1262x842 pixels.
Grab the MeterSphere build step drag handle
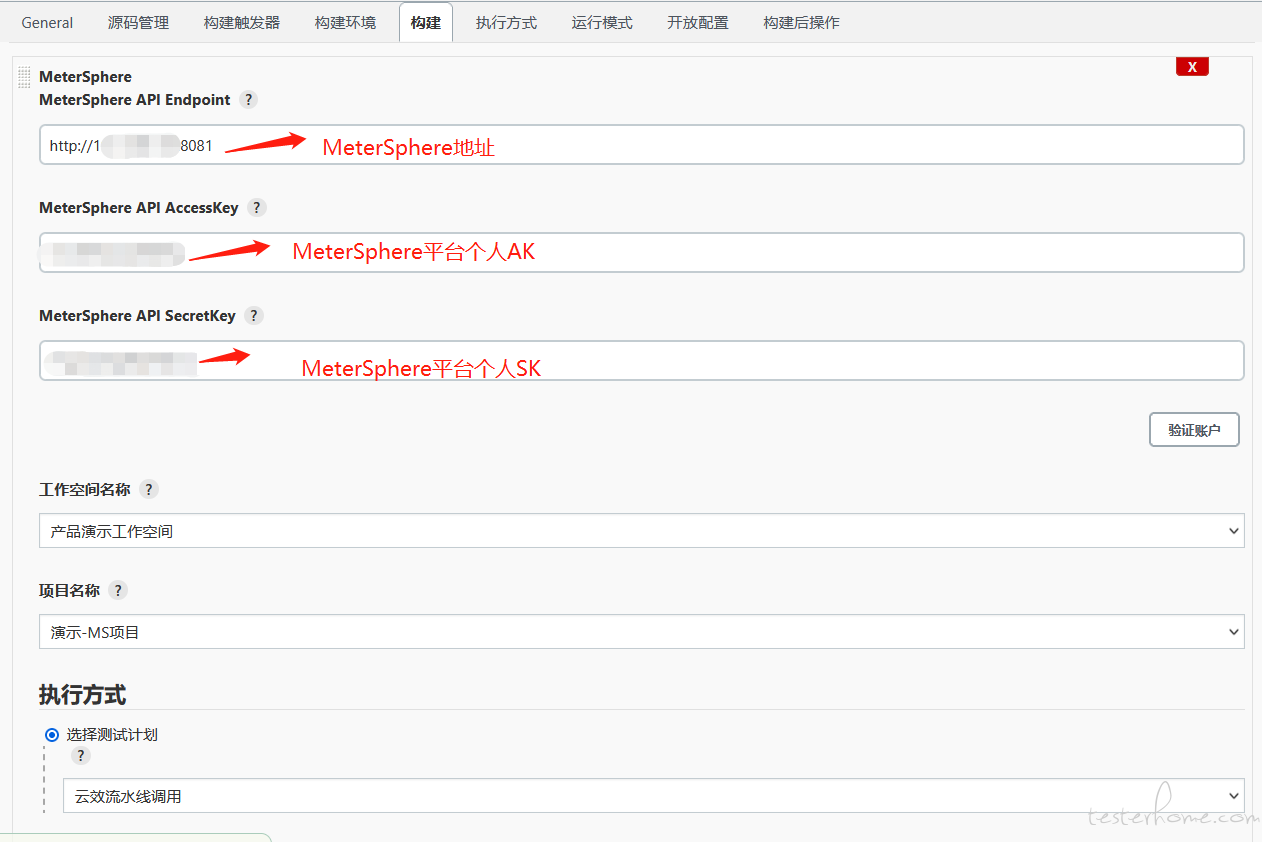[25, 77]
